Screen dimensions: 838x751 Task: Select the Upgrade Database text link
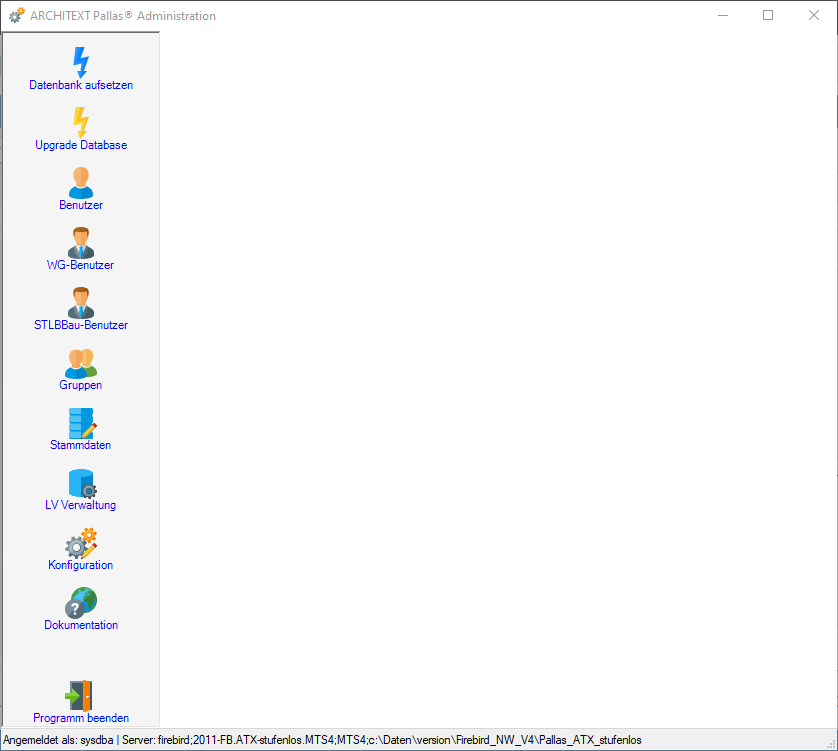[81, 145]
